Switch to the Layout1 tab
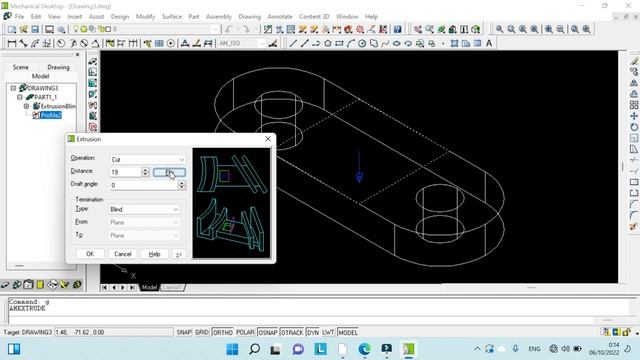The image size is (640, 360). click(171, 288)
